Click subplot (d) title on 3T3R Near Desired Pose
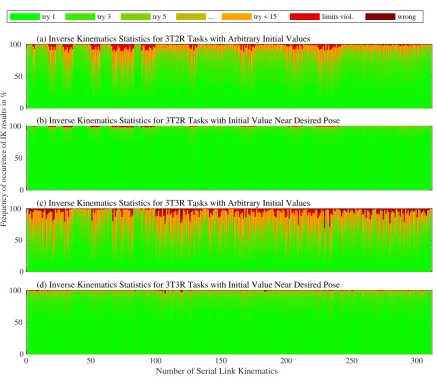 coord(188,285)
